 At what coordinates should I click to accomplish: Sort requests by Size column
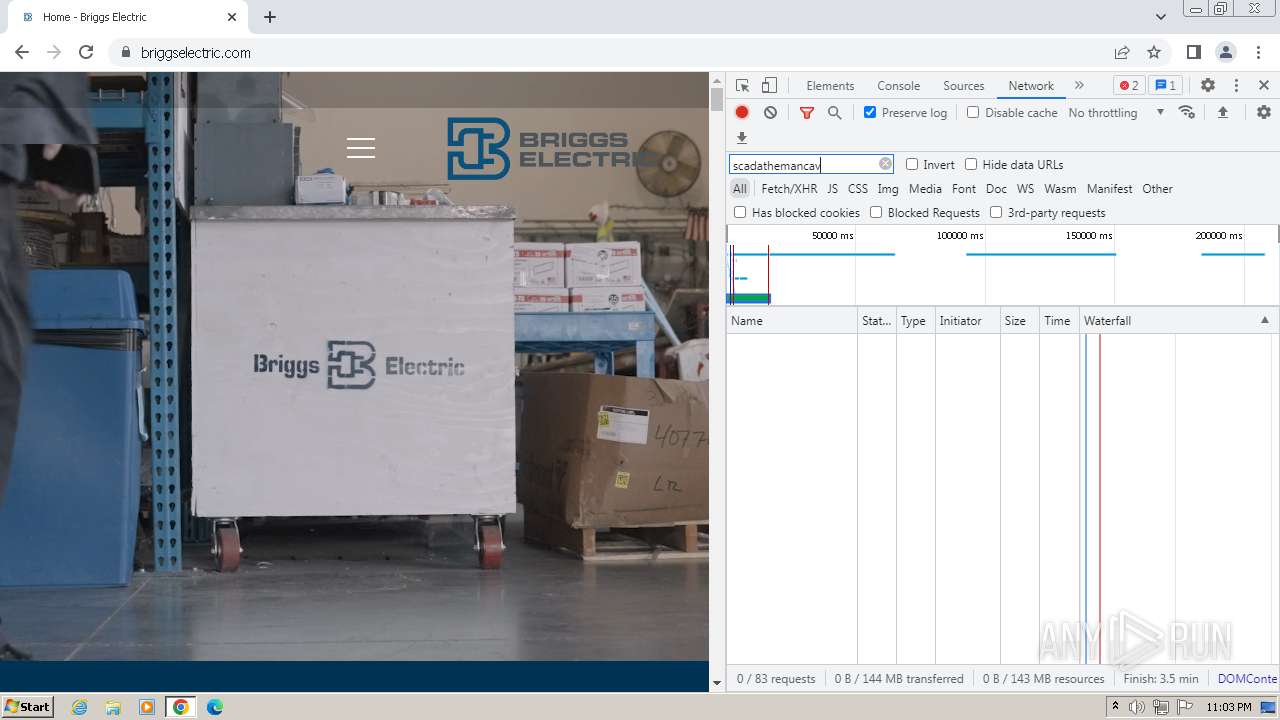pyautogui.click(x=1019, y=320)
